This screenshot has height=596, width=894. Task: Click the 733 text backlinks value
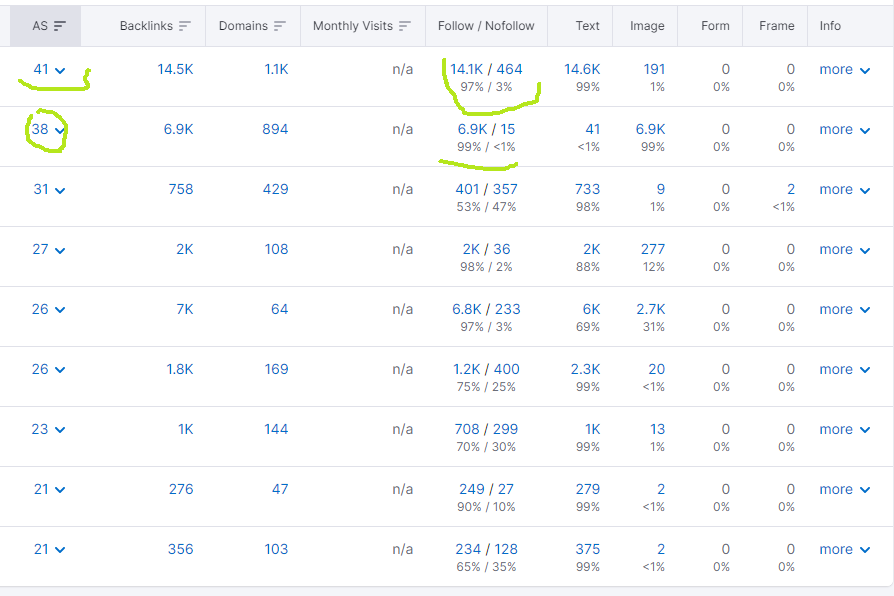pyautogui.click(x=587, y=189)
